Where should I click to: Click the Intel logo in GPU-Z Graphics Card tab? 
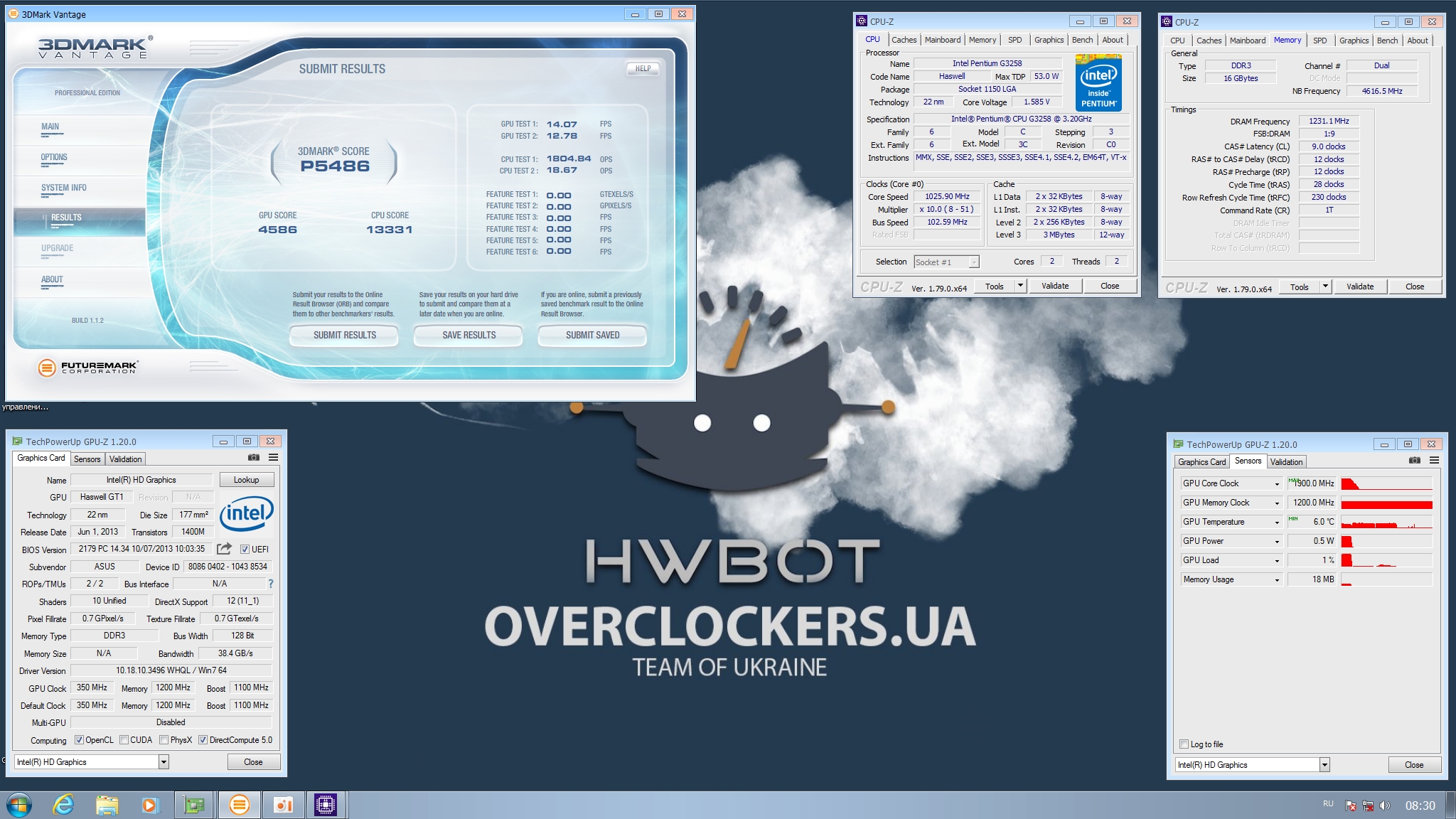click(246, 513)
